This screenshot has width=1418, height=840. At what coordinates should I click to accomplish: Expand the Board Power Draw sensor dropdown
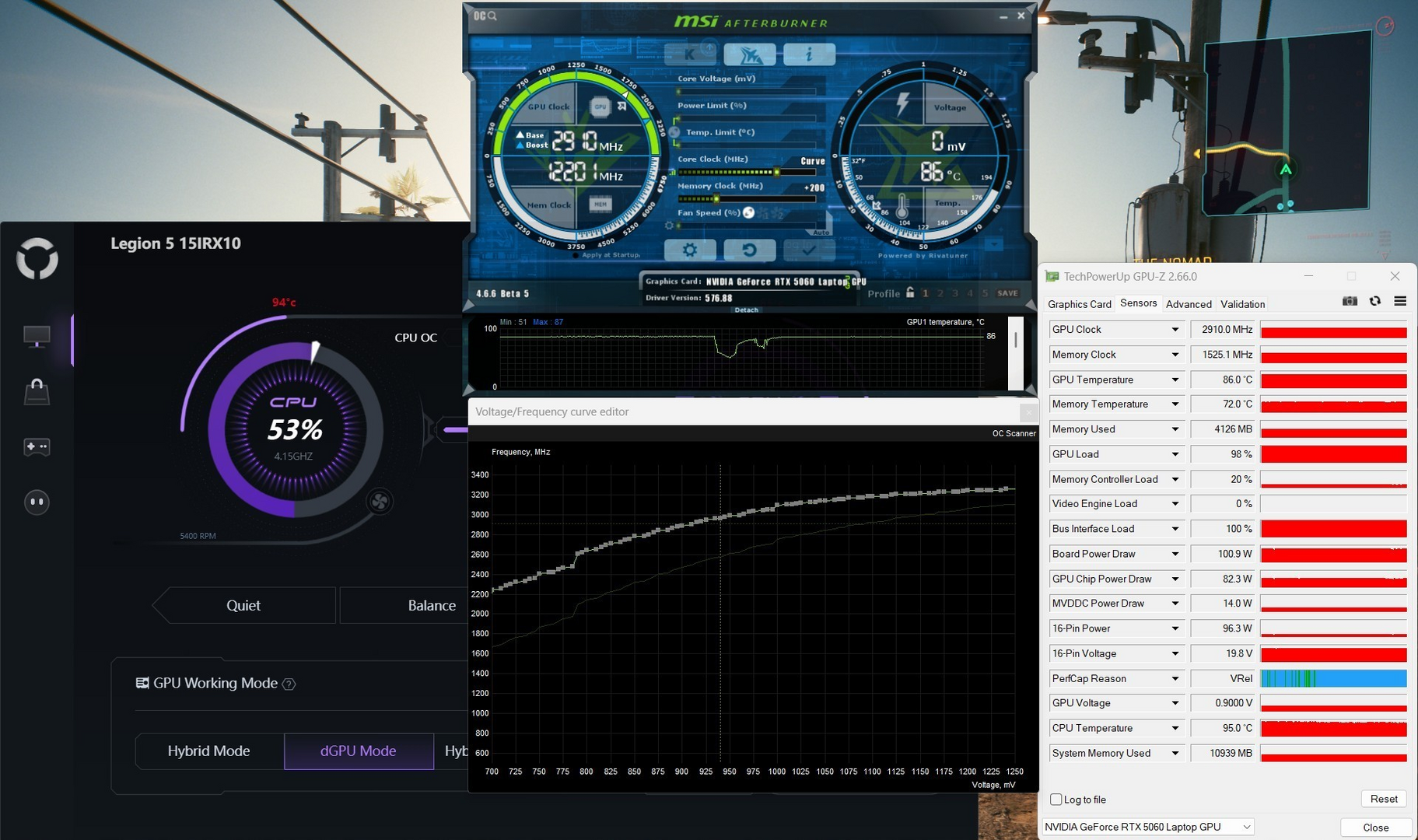tap(1175, 554)
